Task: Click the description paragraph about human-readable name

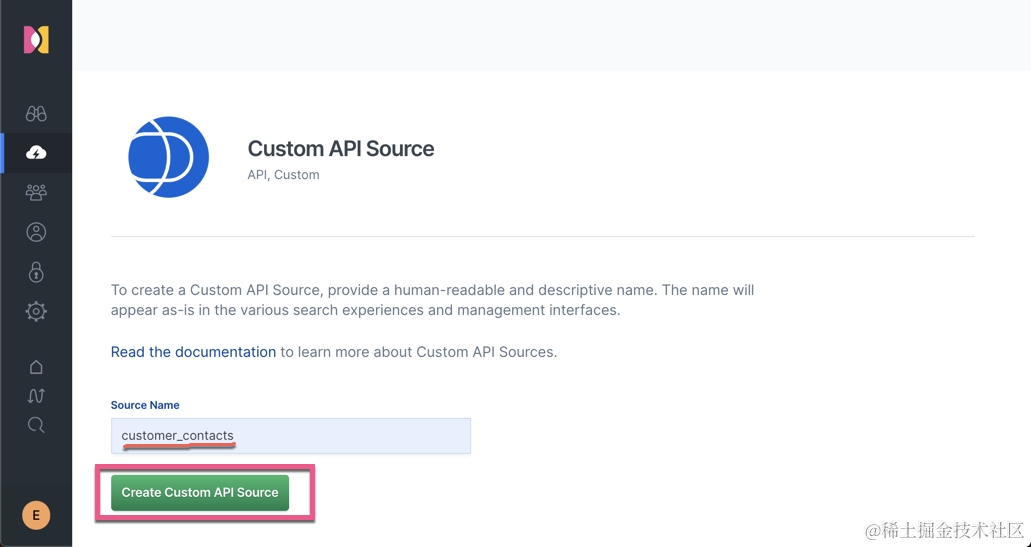Action: pos(432,300)
